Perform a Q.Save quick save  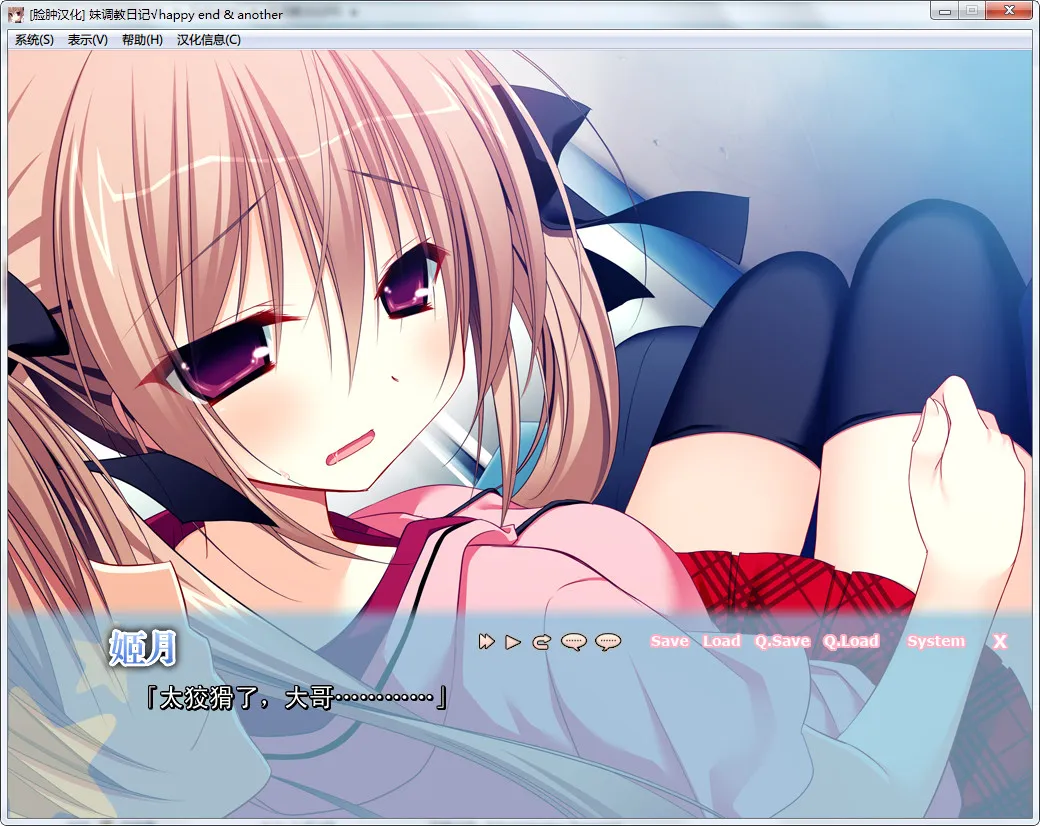(783, 642)
